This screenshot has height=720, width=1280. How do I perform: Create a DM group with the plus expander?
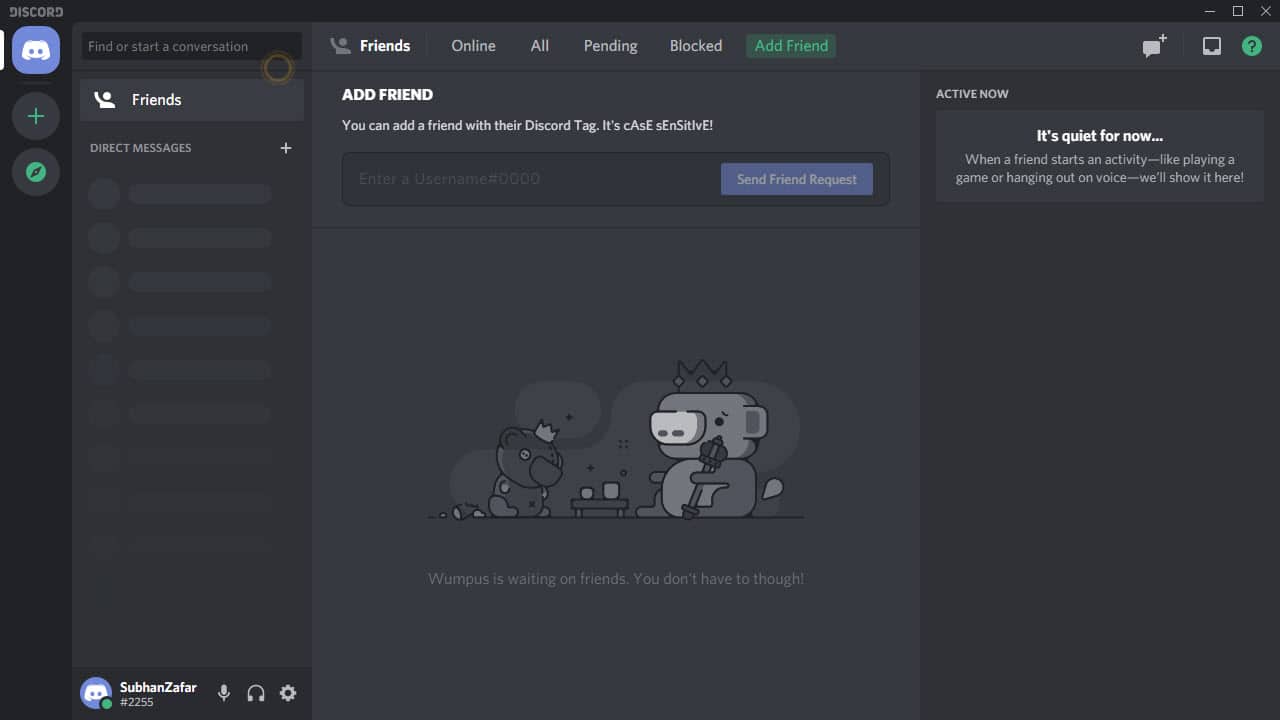pyautogui.click(x=285, y=147)
